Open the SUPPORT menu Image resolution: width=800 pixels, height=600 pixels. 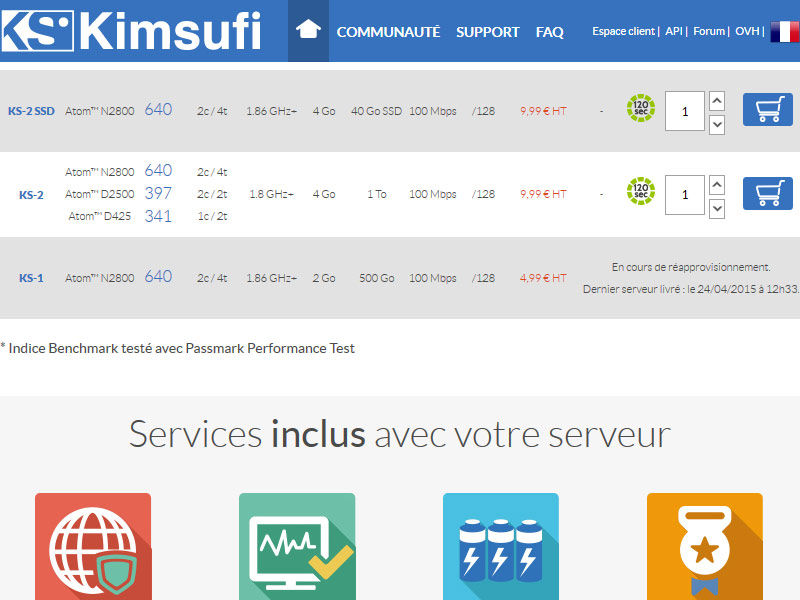coord(487,32)
